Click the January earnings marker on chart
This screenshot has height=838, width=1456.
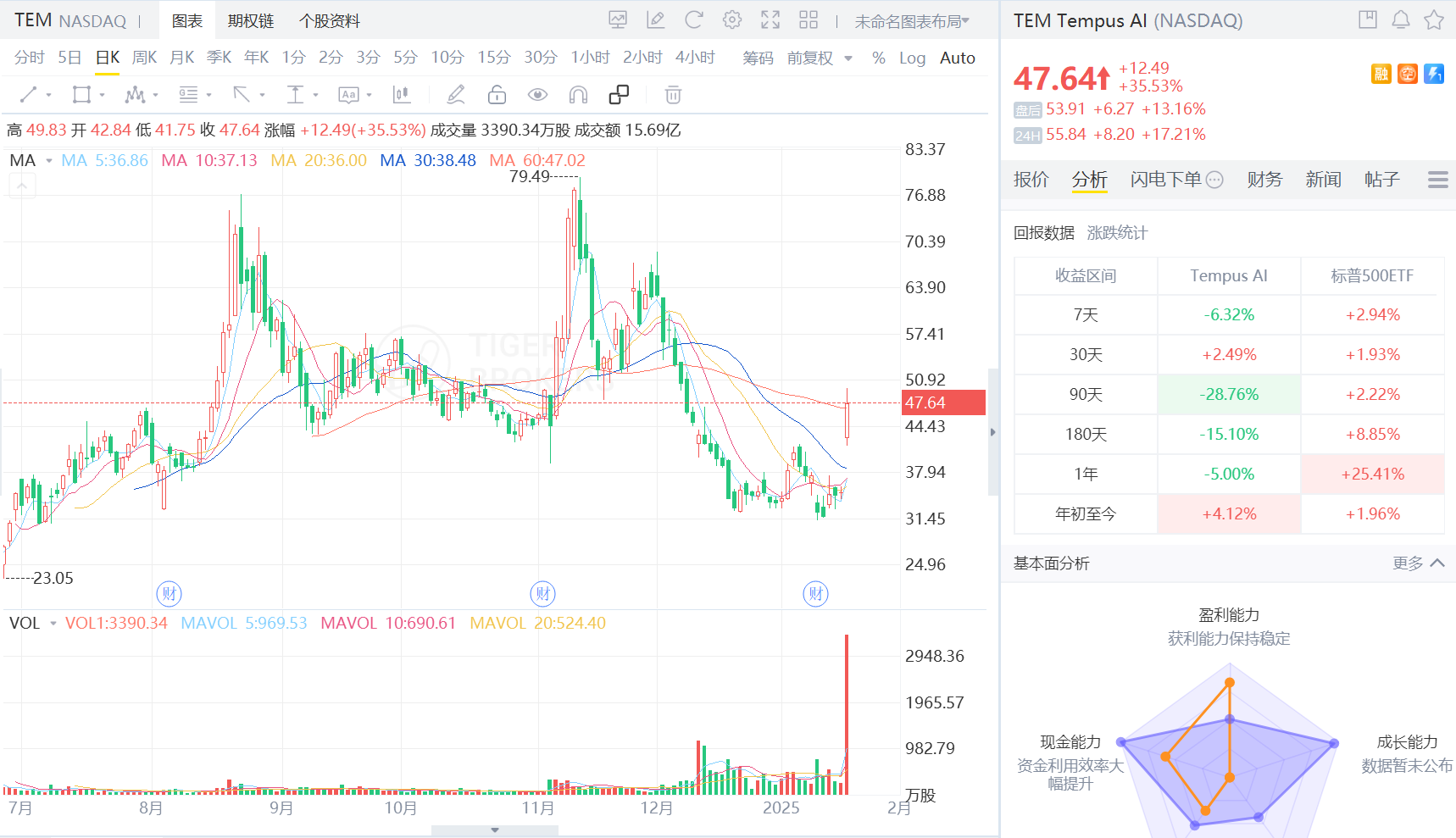coord(815,594)
